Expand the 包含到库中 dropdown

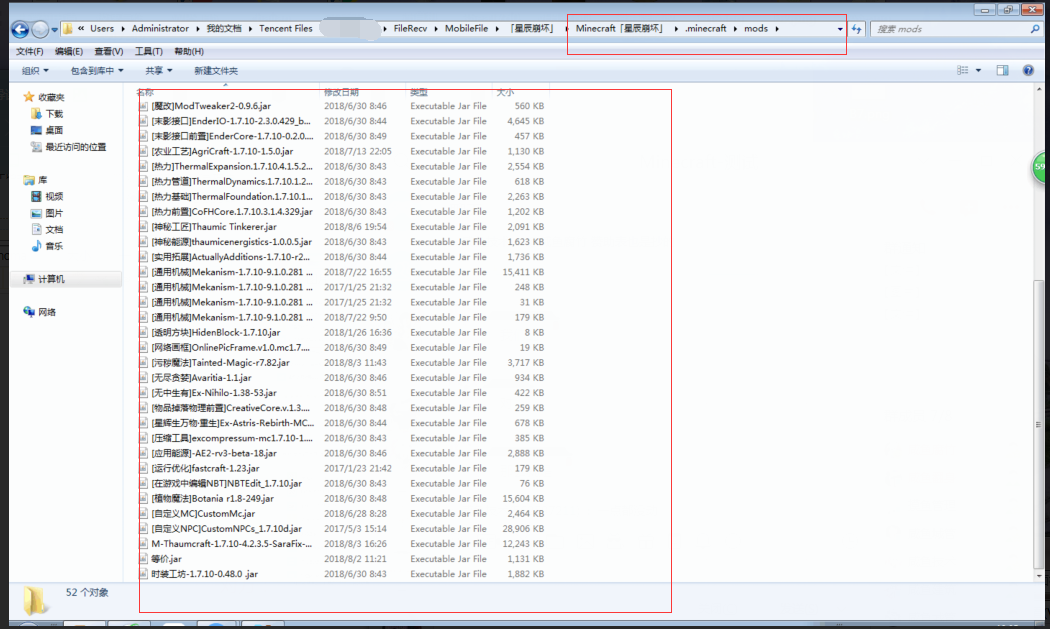click(x=97, y=71)
